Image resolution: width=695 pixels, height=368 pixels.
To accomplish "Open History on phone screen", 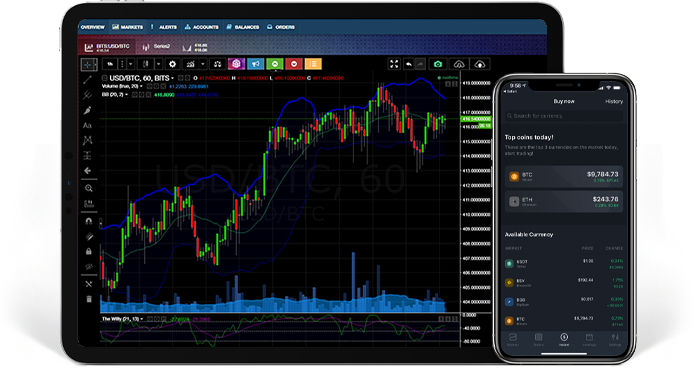I will (614, 102).
